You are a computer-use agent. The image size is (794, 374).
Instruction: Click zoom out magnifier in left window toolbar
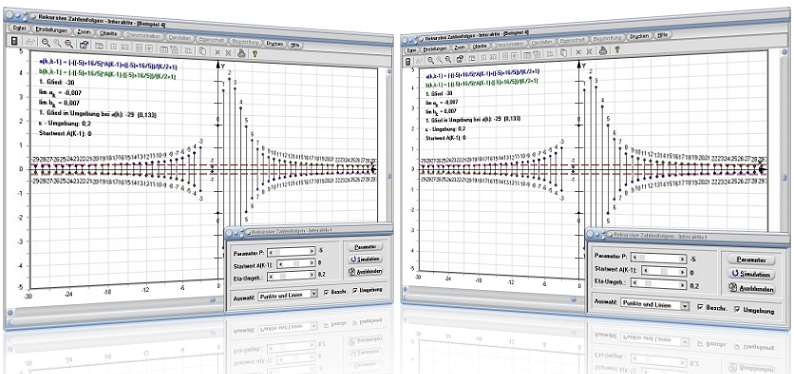click(69, 44)
